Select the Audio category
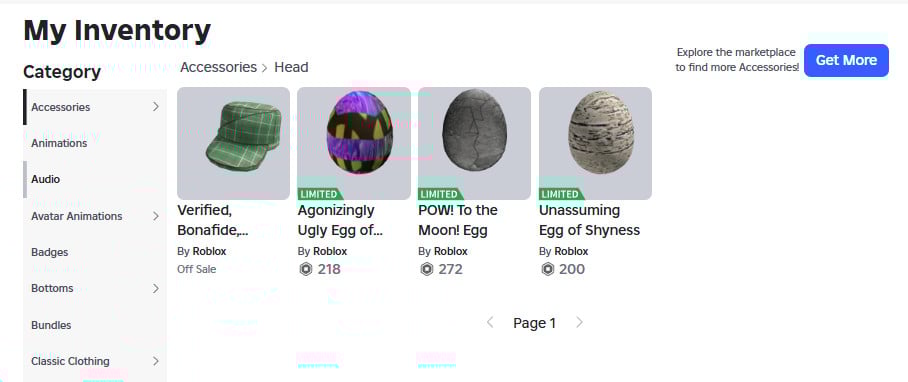Viewport: 908px width, 382px height. [95, 179]
